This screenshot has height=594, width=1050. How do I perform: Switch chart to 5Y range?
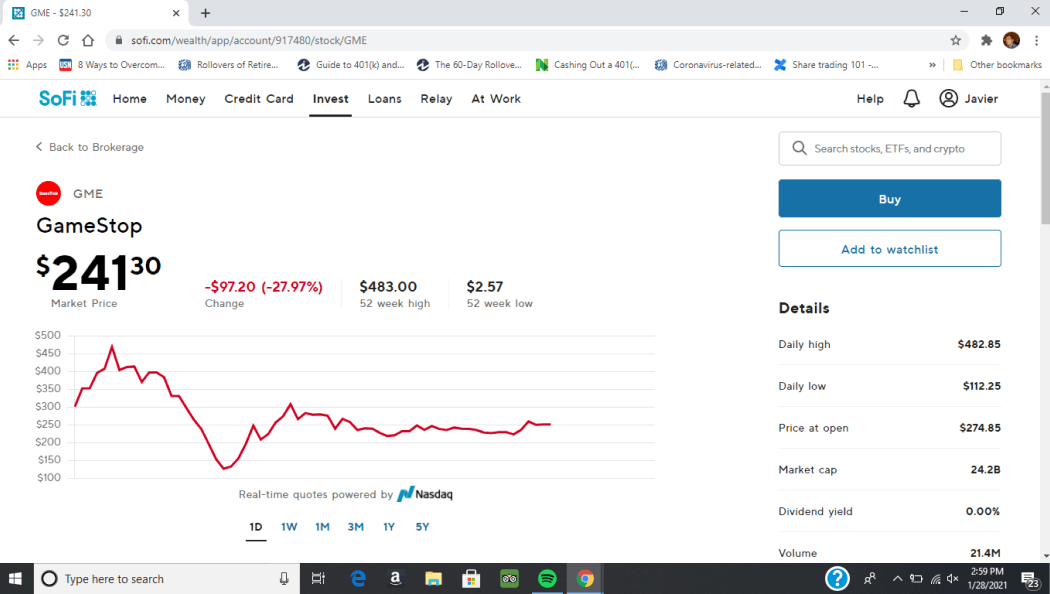pos(422,527)
